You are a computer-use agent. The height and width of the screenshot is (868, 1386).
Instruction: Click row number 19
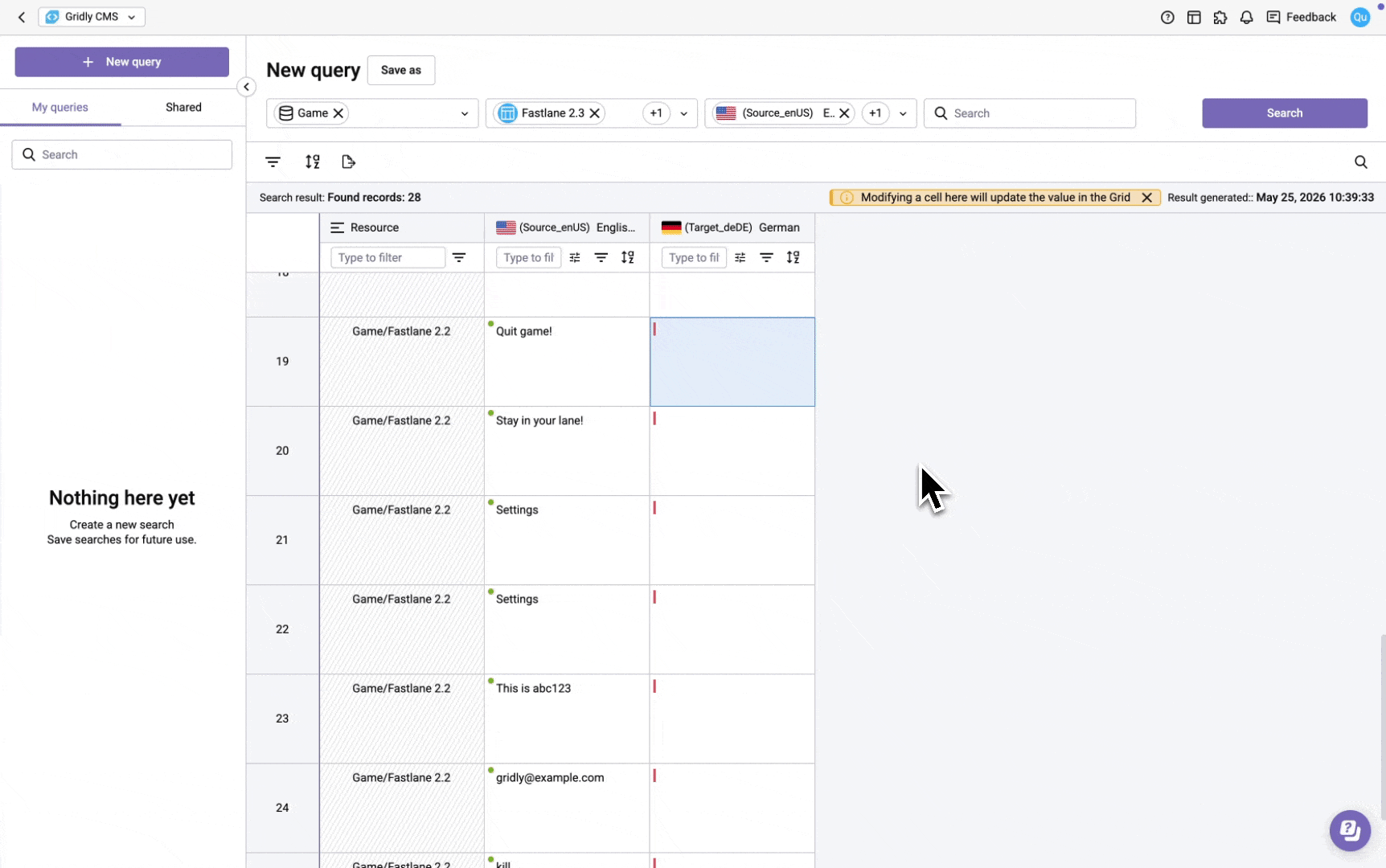282,362
